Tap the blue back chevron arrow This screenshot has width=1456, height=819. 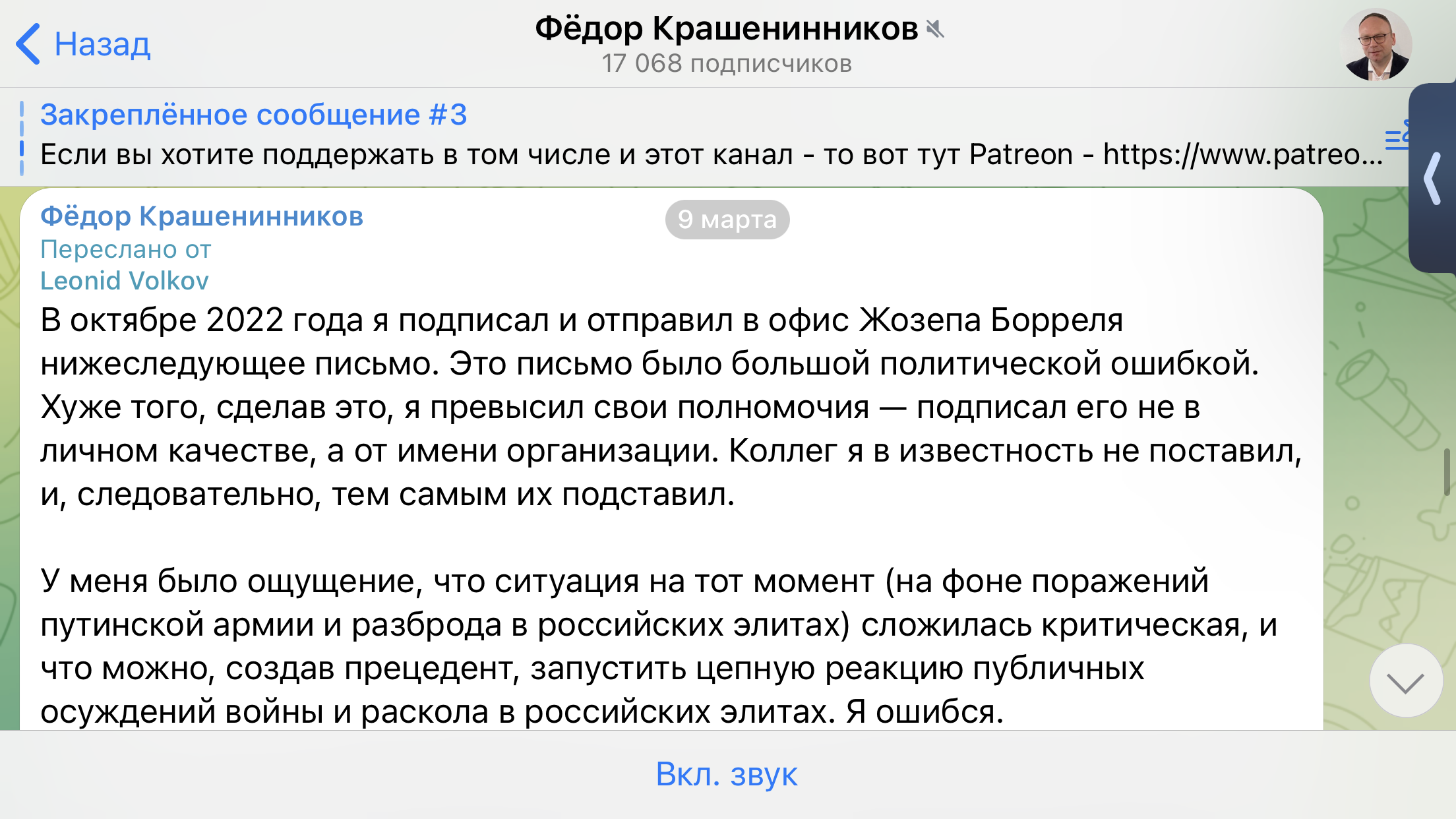[28, 44]
